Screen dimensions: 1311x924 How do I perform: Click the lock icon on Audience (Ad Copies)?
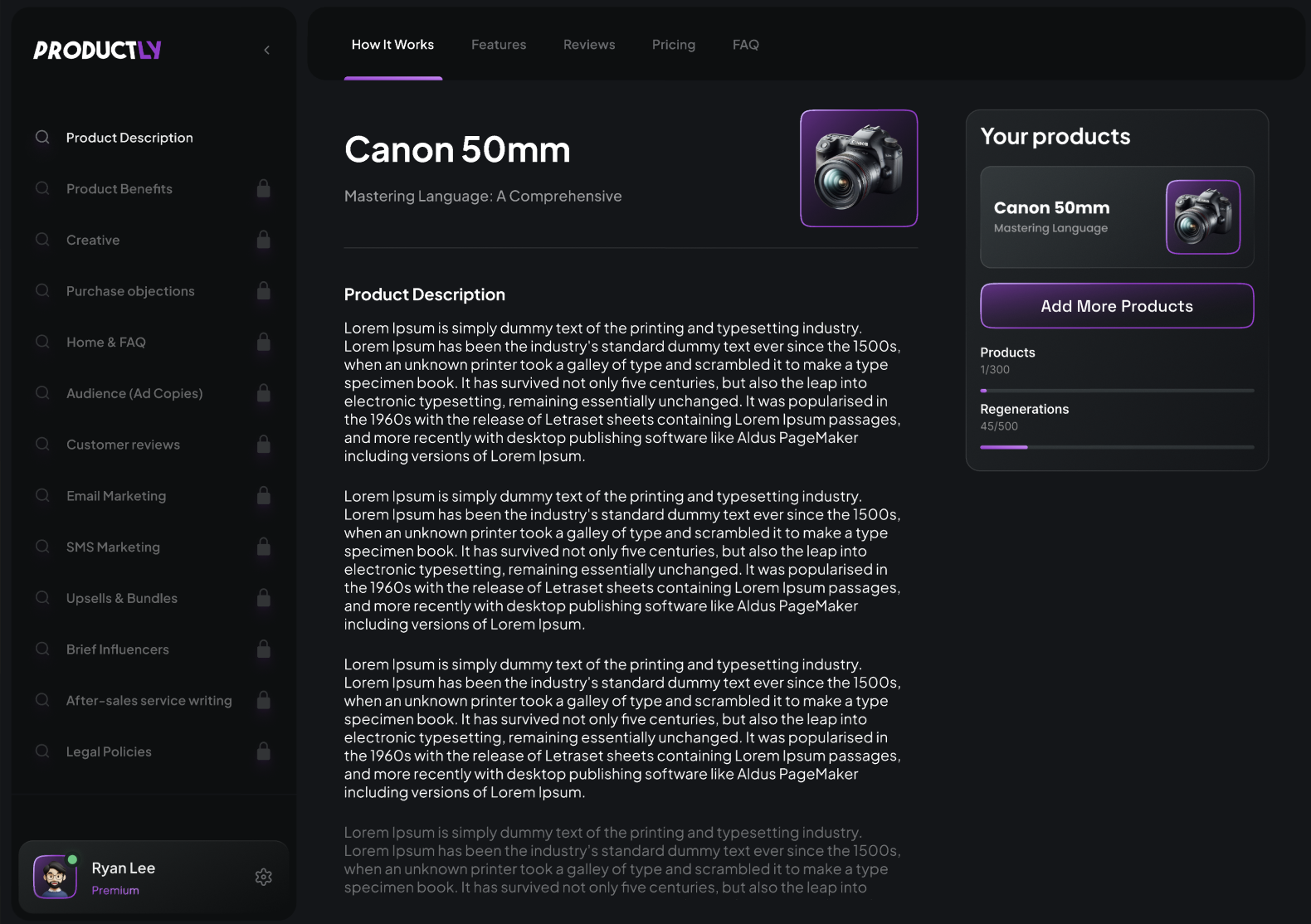click(x=263, y=393)
